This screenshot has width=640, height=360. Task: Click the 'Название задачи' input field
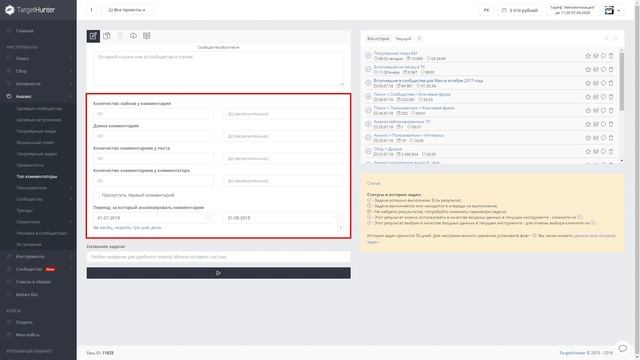218,257
